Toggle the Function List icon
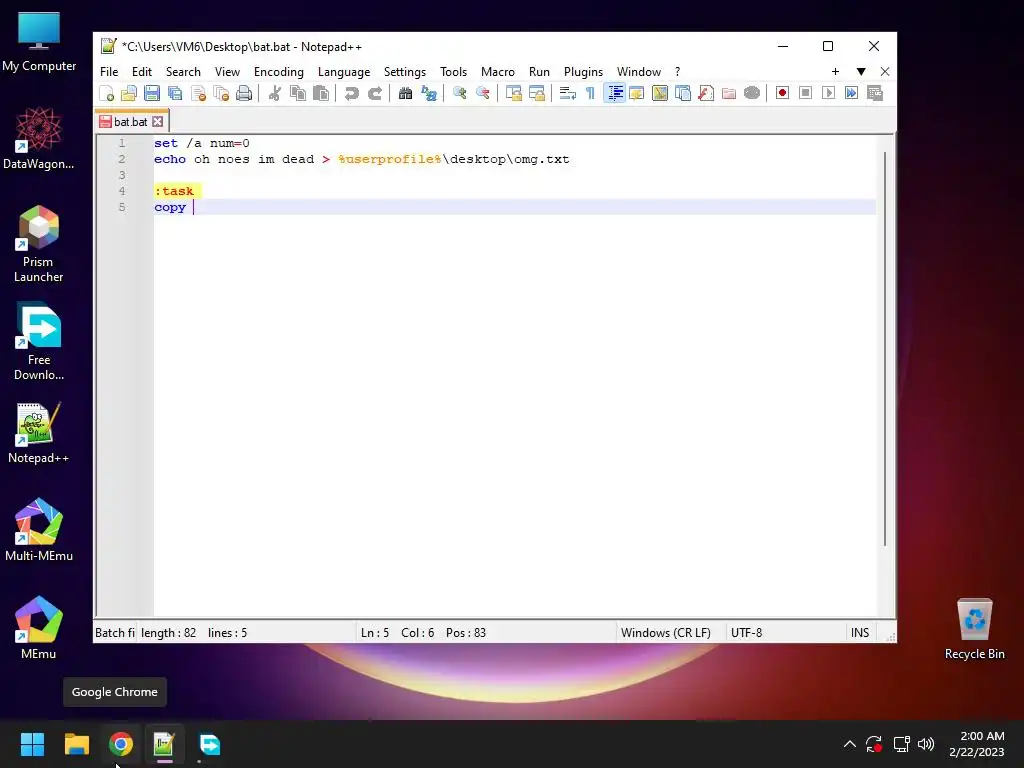 tap(706, 93)
